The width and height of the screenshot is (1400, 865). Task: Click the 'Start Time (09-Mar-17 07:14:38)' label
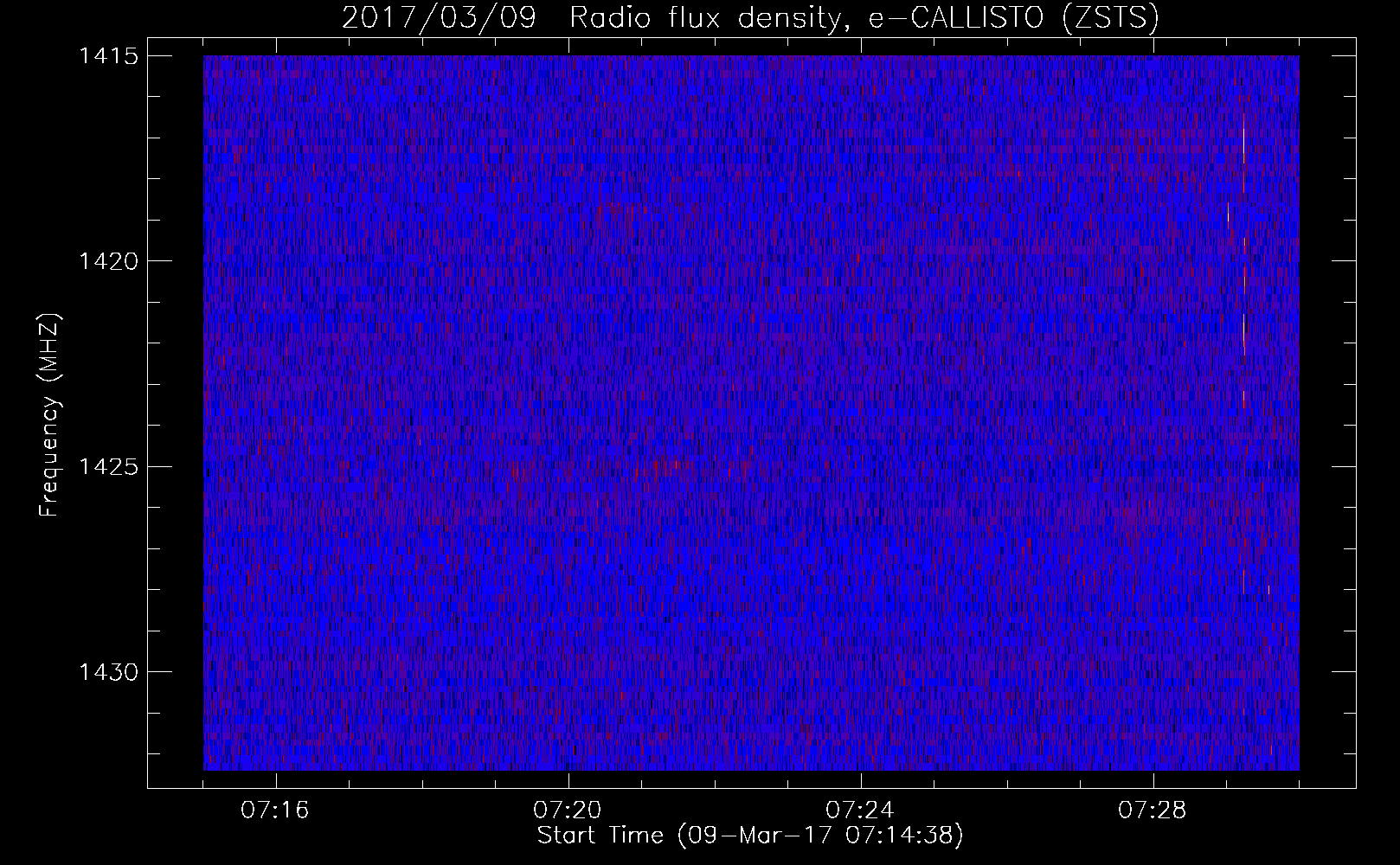click(750, 836)
